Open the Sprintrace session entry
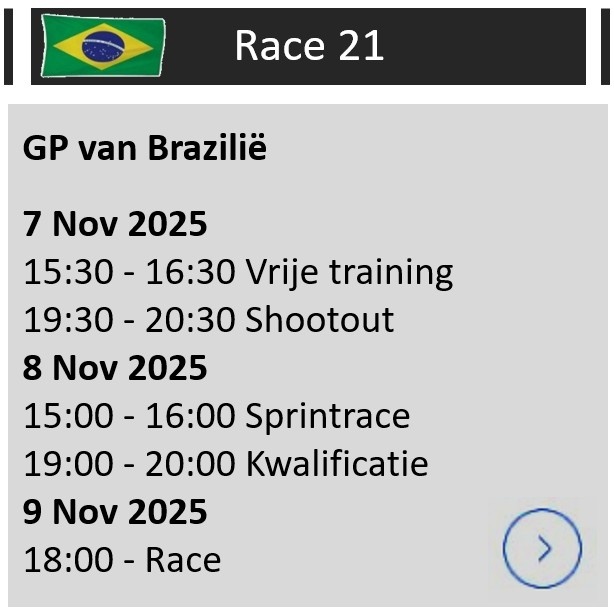614x614 pixels. [328, 416]
